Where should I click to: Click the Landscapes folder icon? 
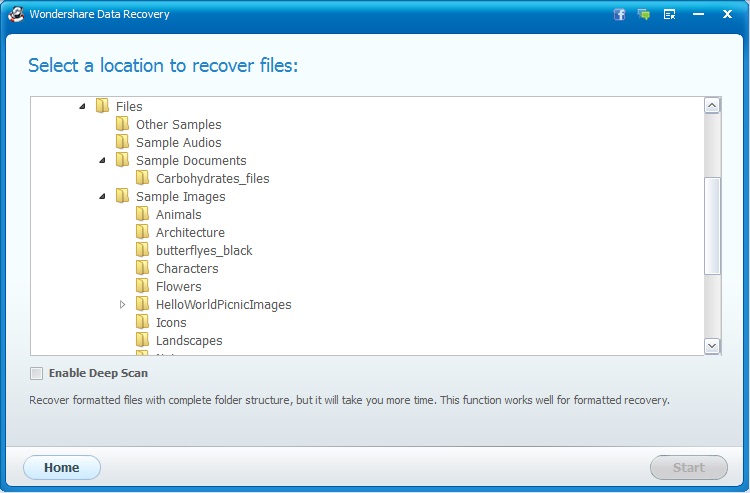[143, 340]
